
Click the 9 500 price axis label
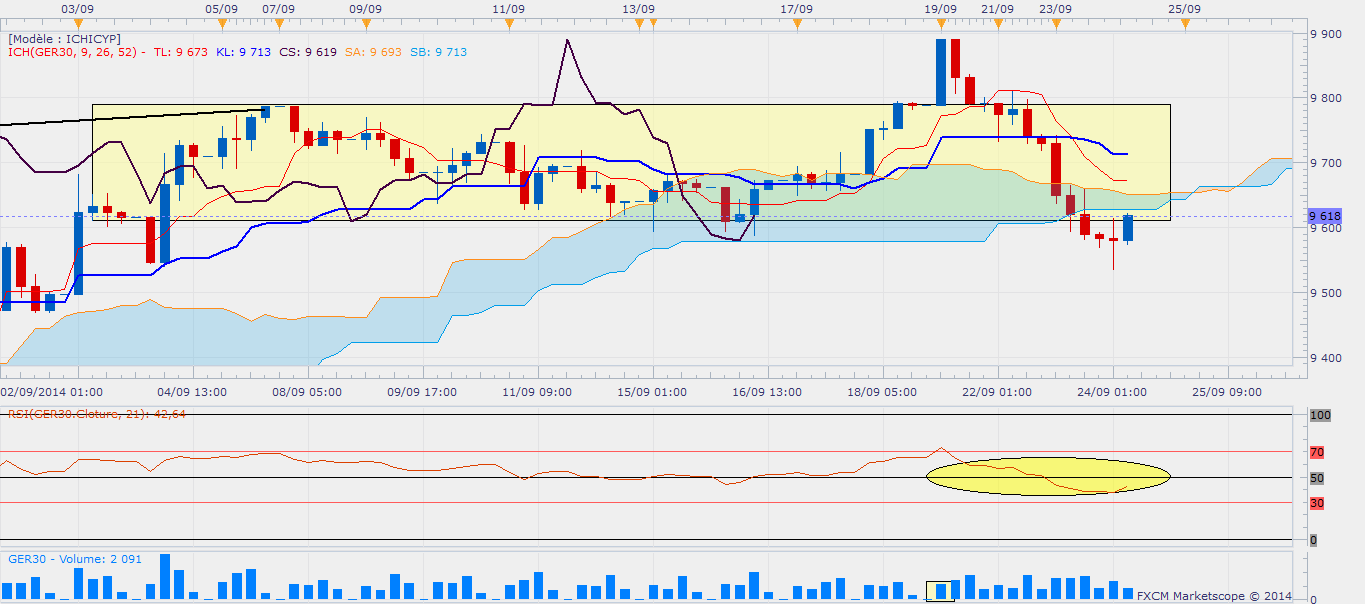1326,293
